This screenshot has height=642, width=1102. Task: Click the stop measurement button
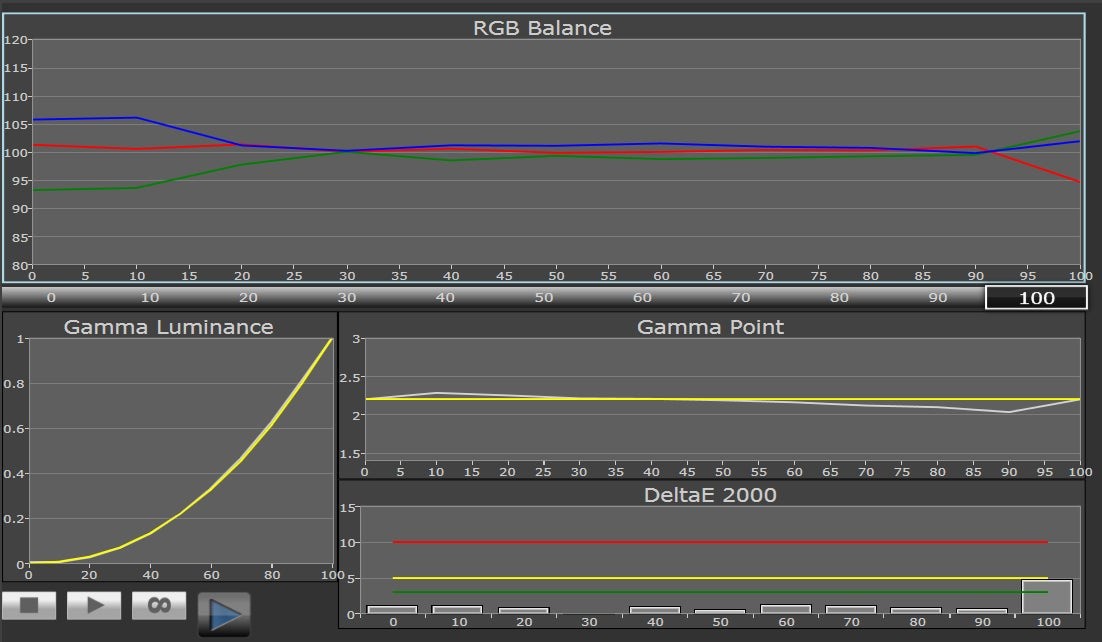[29, 605]
